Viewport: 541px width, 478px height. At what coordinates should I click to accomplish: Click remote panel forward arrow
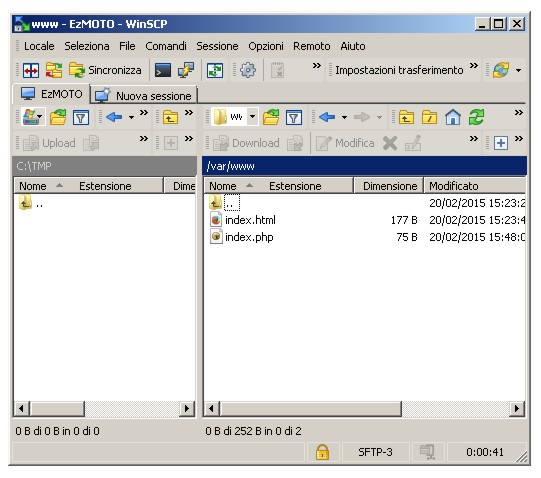tap(362, 117)
